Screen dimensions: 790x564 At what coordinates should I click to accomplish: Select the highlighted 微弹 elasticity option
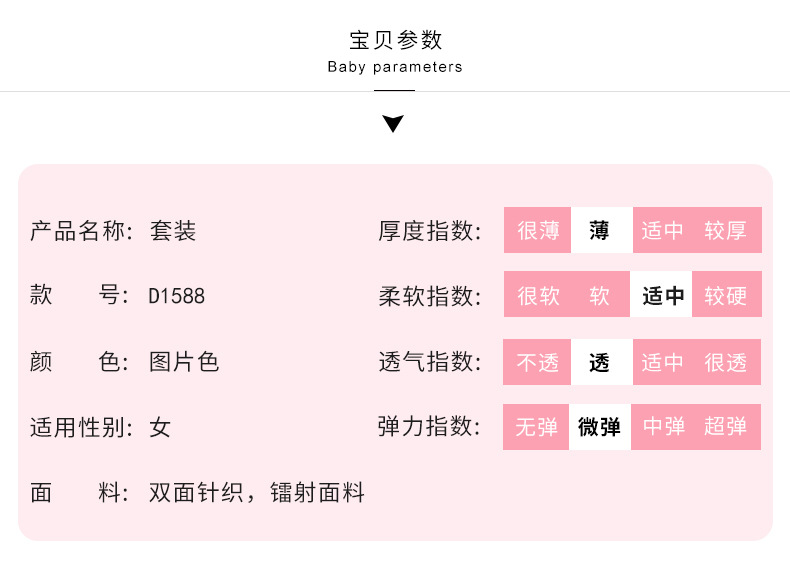click(x=600, y=428)
